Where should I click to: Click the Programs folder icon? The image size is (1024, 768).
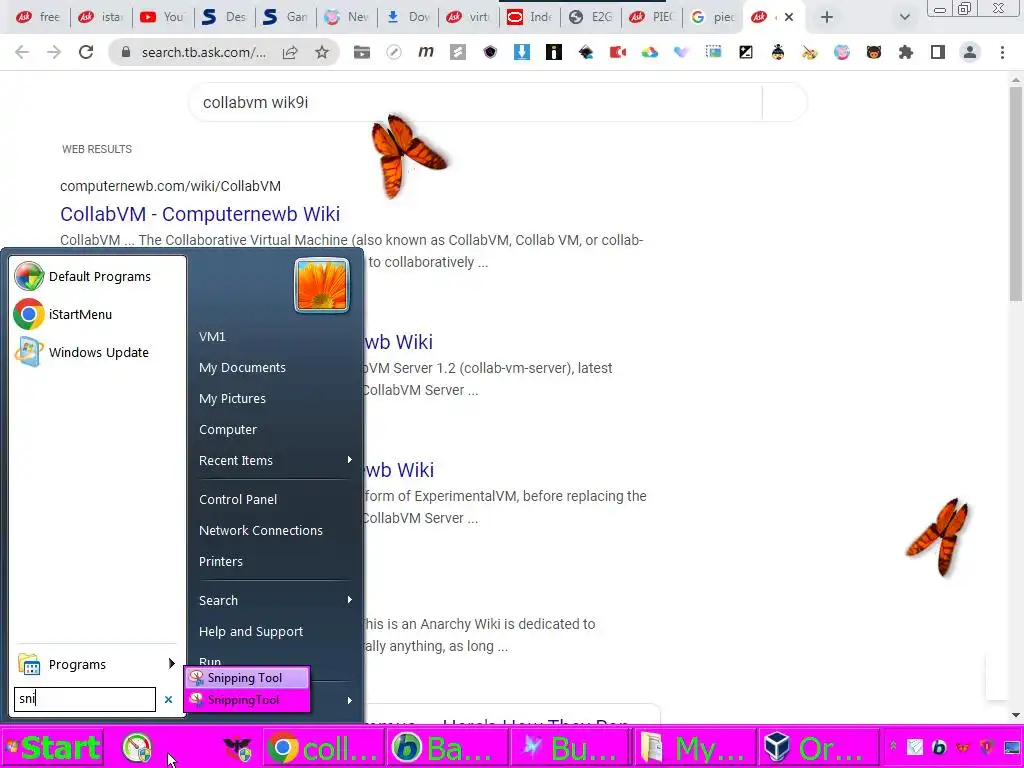click(29, 664)
